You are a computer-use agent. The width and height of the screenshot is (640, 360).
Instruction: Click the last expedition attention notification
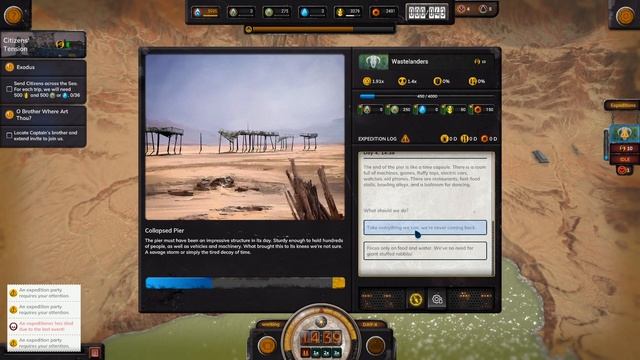tap(44, 343)
